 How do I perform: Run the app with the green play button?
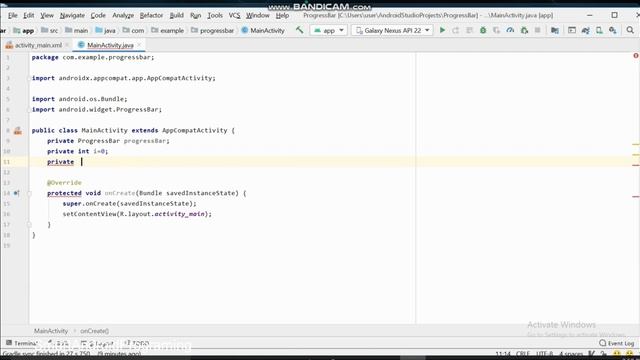[442, 30]
